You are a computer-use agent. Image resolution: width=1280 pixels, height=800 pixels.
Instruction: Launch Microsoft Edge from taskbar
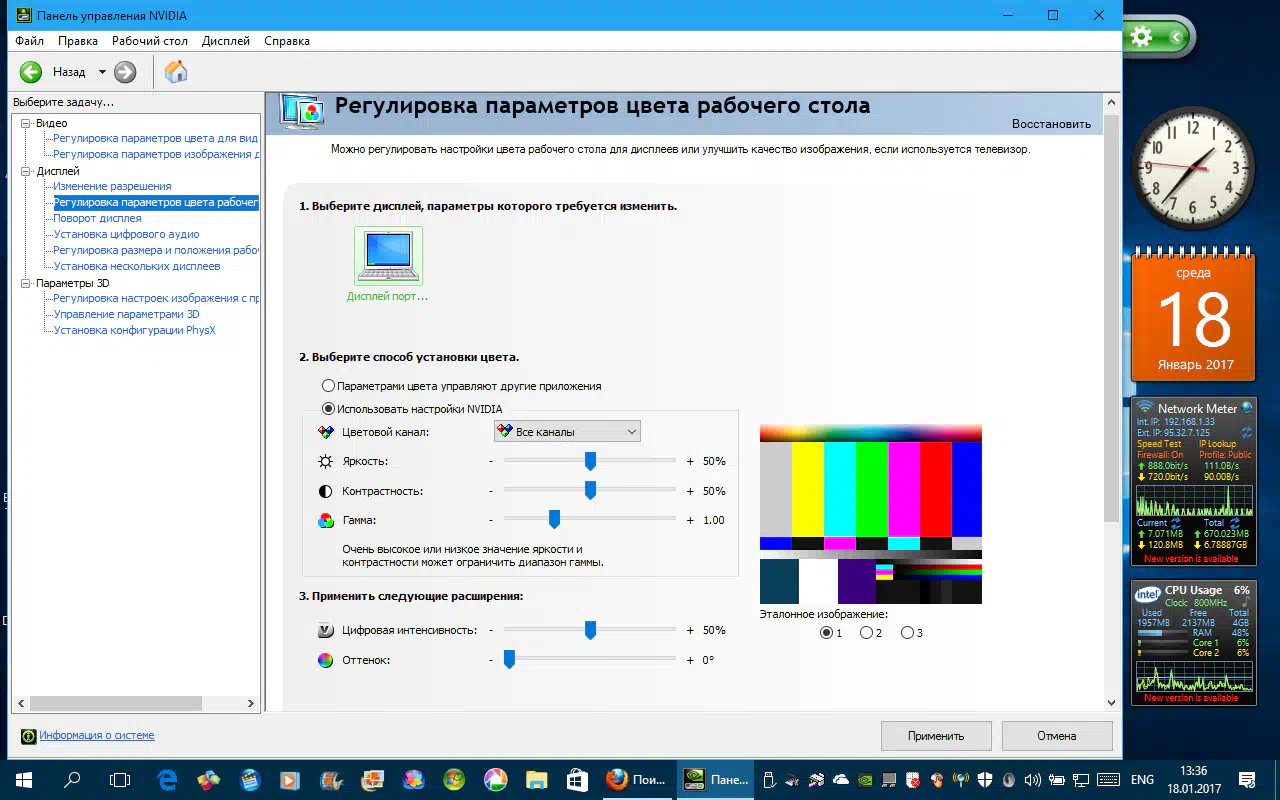point(168,780)
